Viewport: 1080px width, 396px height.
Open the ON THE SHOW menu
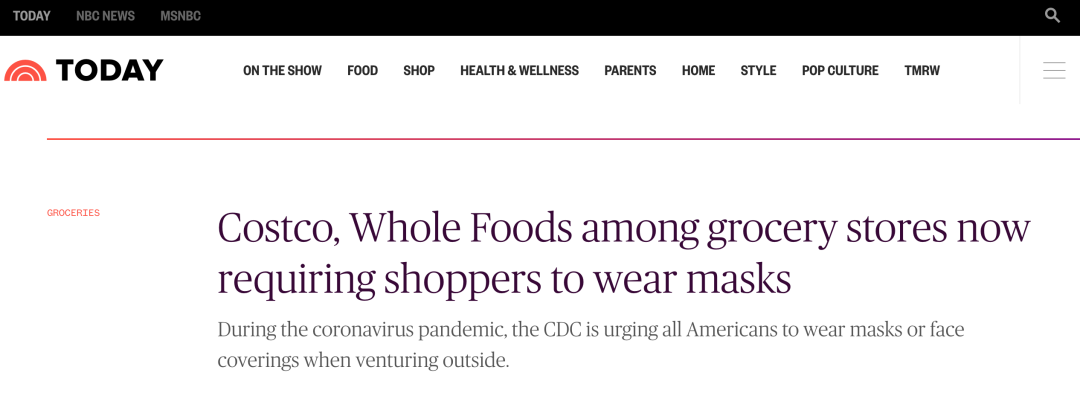point(282,70)
